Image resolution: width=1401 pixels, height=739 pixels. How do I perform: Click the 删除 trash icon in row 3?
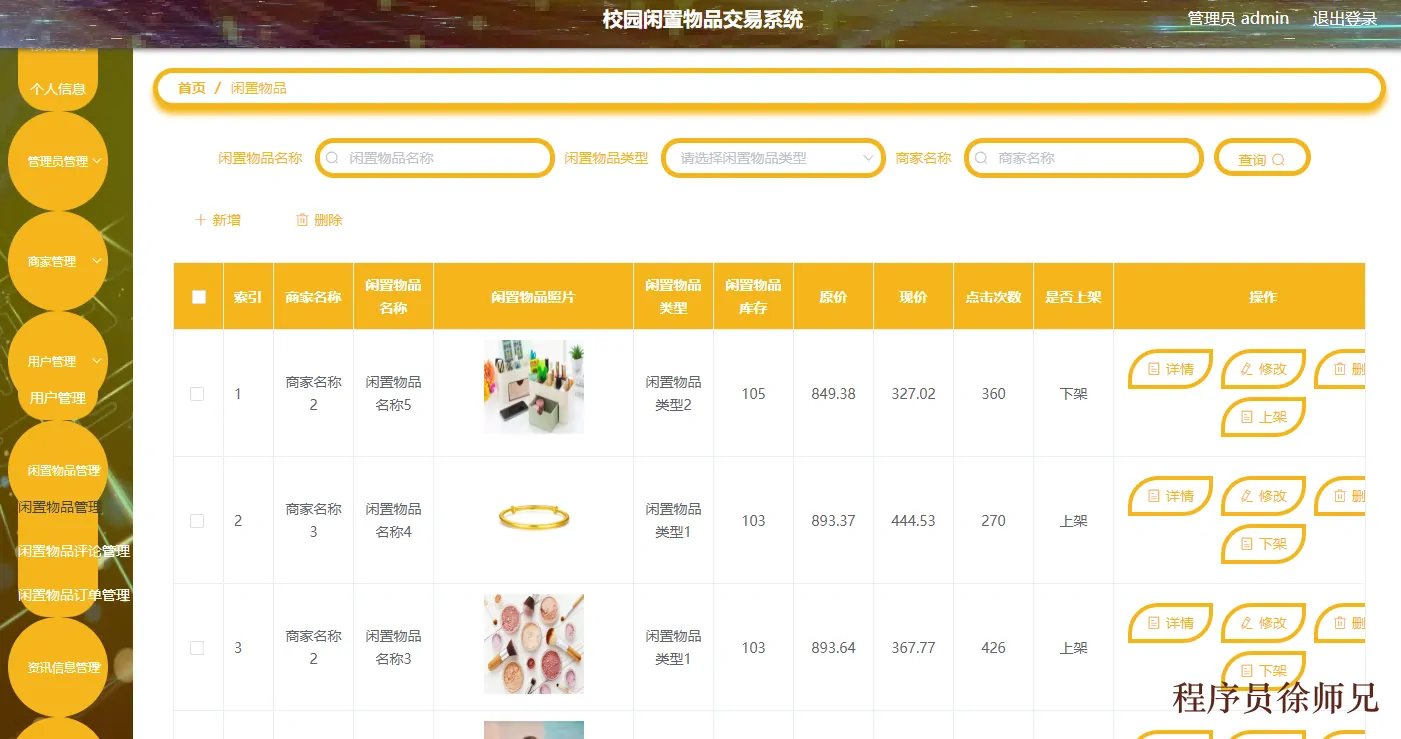click(x=1339, y=623)
